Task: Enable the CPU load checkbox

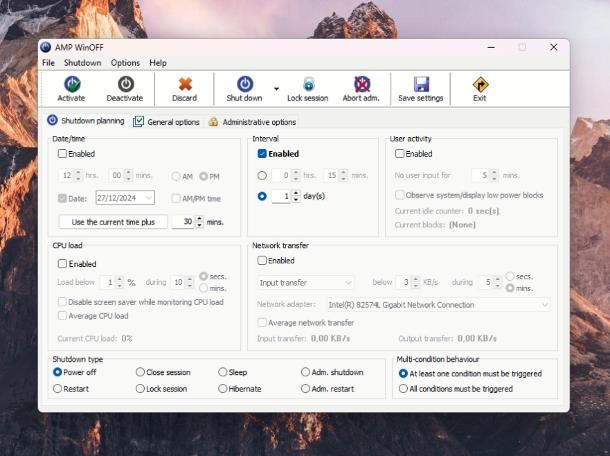Action: 62,264
